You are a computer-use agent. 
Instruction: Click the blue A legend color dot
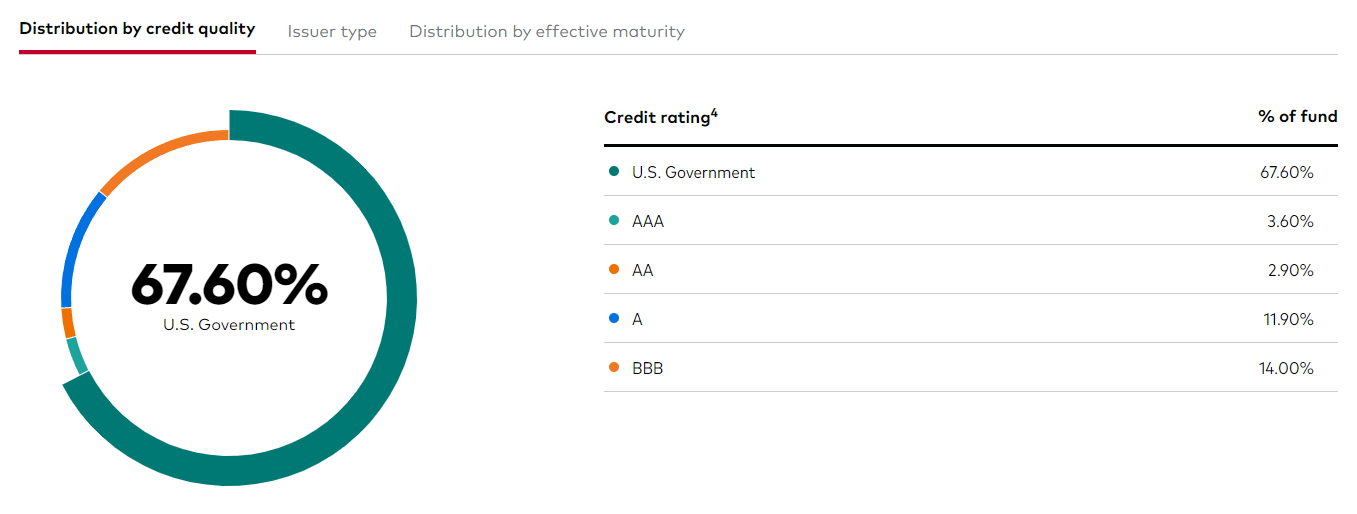[614, 319]
